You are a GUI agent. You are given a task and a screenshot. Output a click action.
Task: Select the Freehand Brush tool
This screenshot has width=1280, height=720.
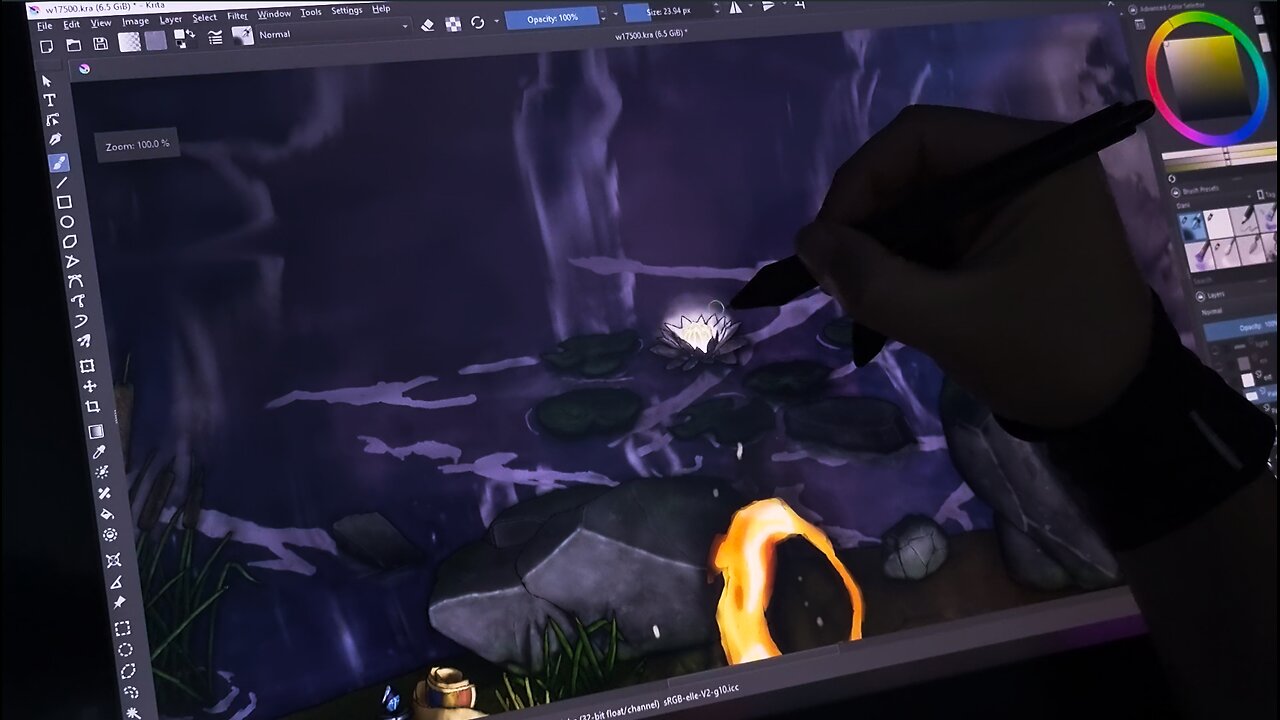pyautogui.click(x=58, y=162)
